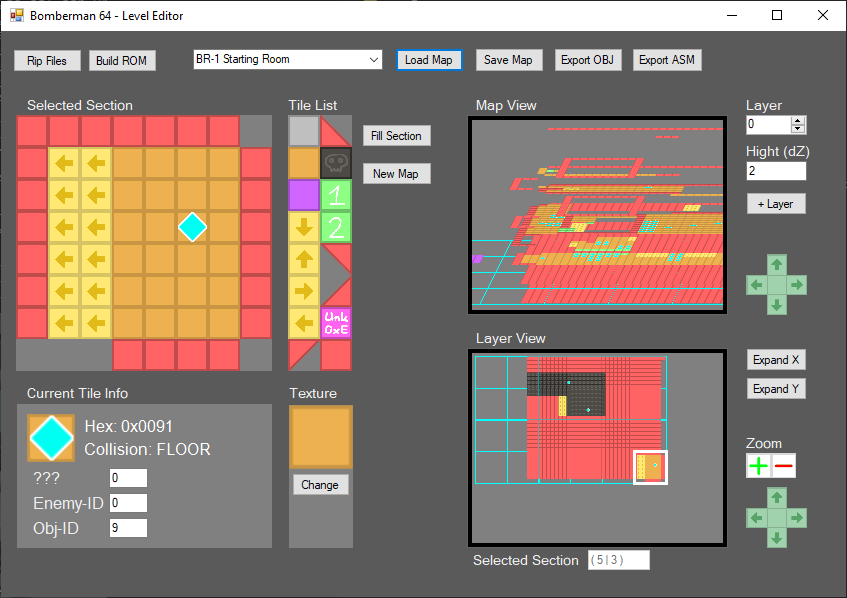Select the pink Unk 0xE tile
The image size is (847, 598).
[336, 322]
